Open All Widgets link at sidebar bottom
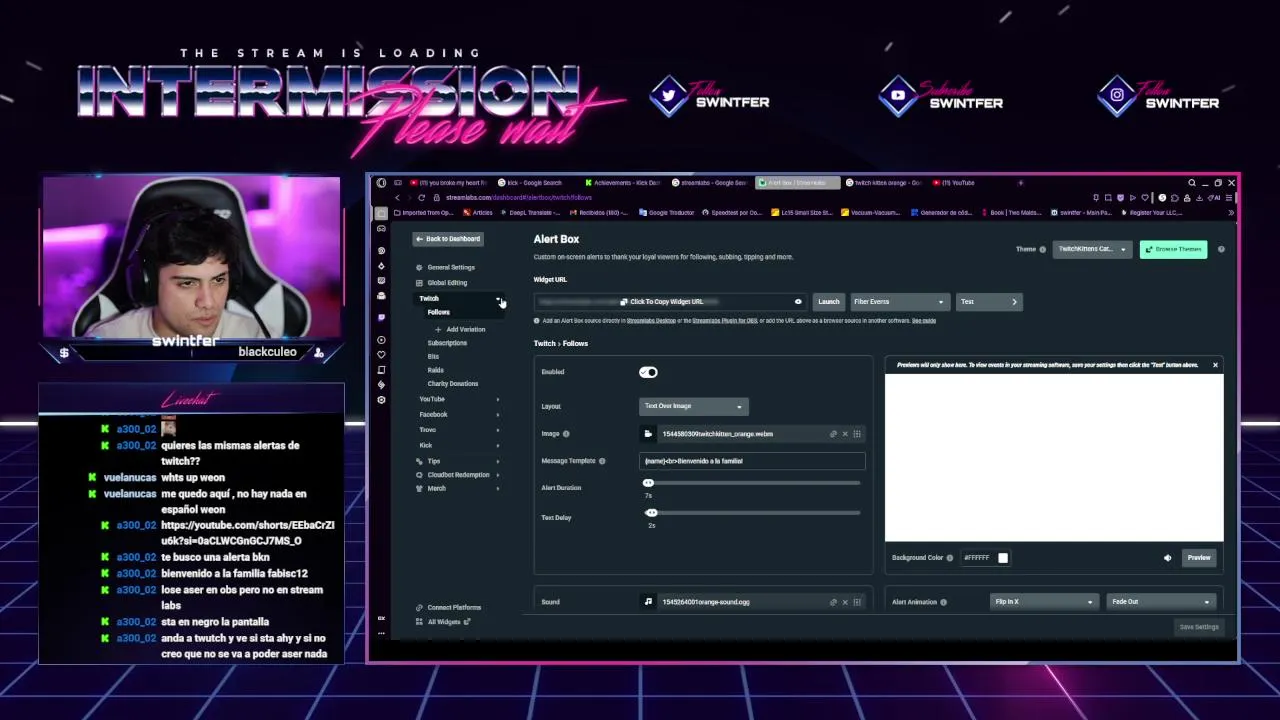Viewport: 1280px width, 720px height. point(444,622)
